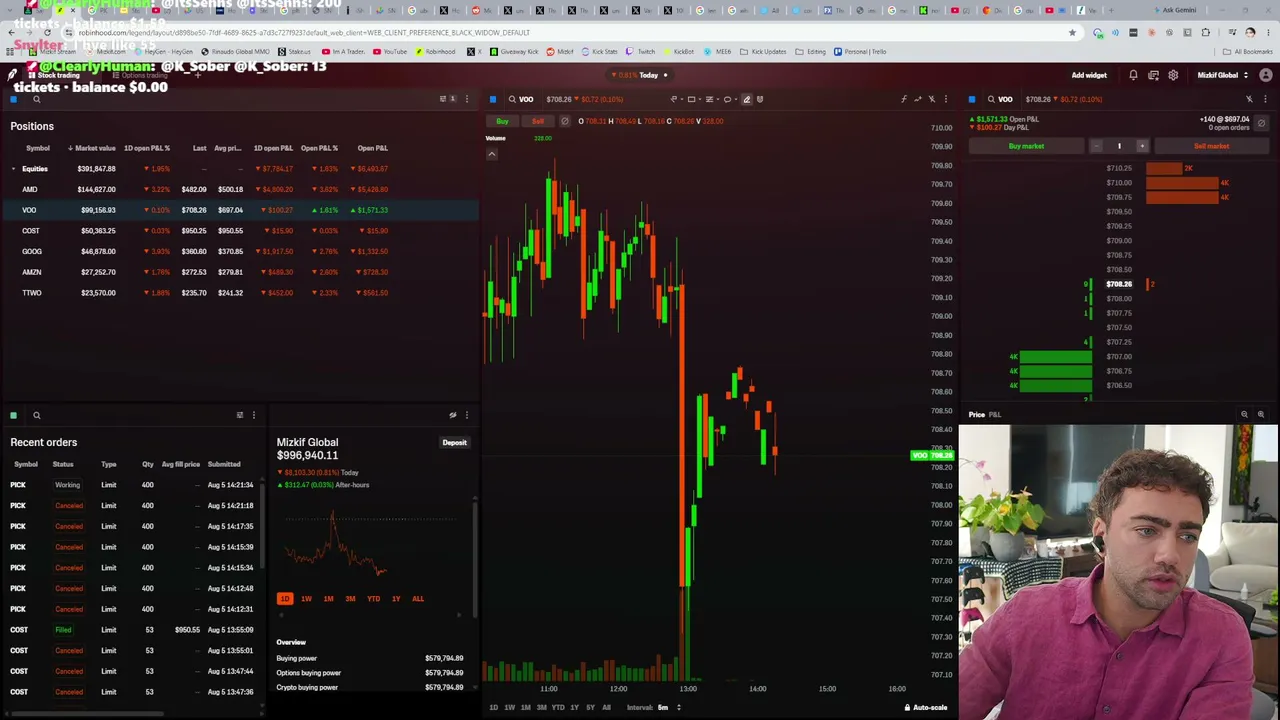This screenshot has height=720, width=1280.
Task: Switch the ladder to the P&L tab
Action: click(995, 414)
